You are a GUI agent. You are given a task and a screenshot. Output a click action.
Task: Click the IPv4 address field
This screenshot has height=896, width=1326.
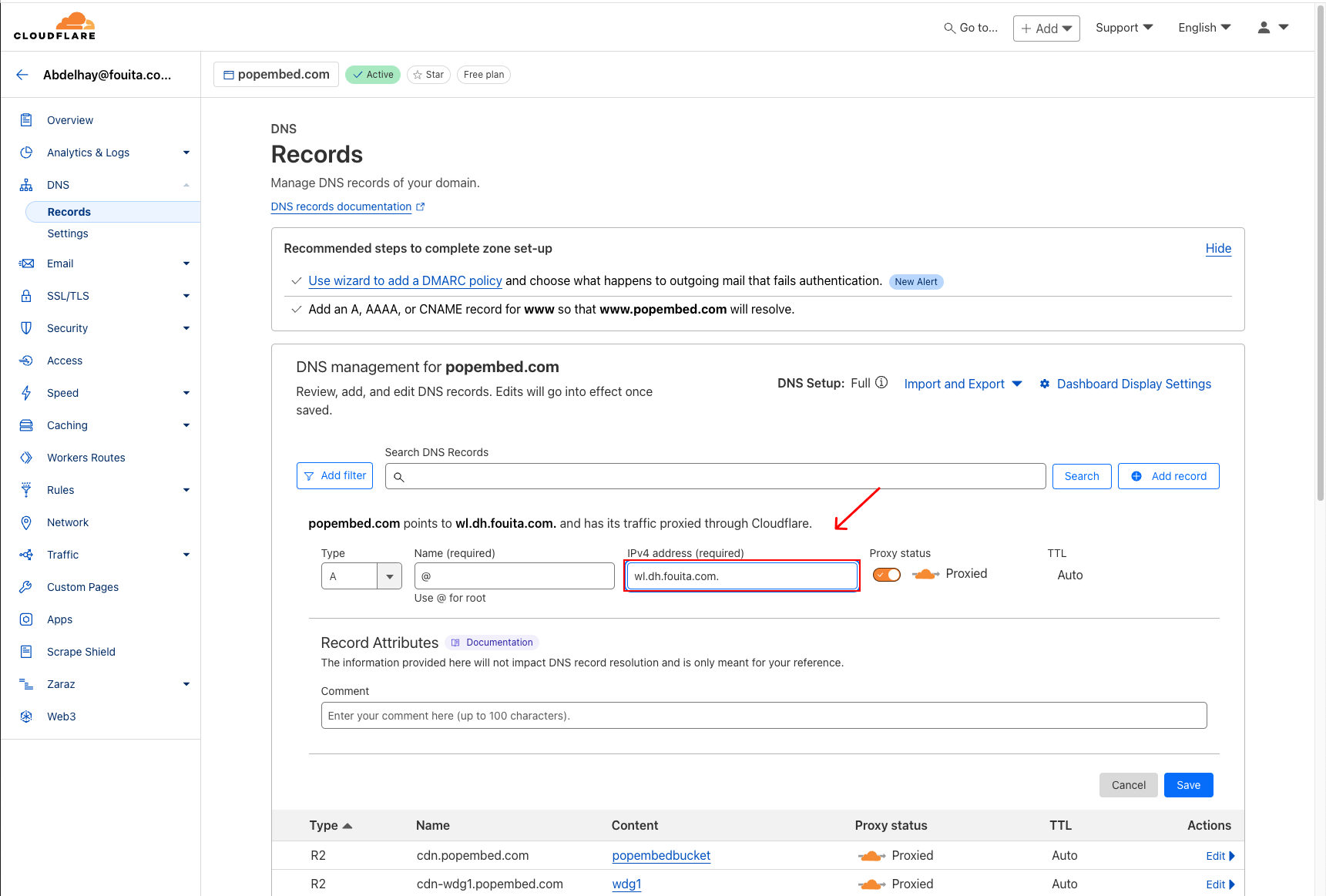(742, 576)
